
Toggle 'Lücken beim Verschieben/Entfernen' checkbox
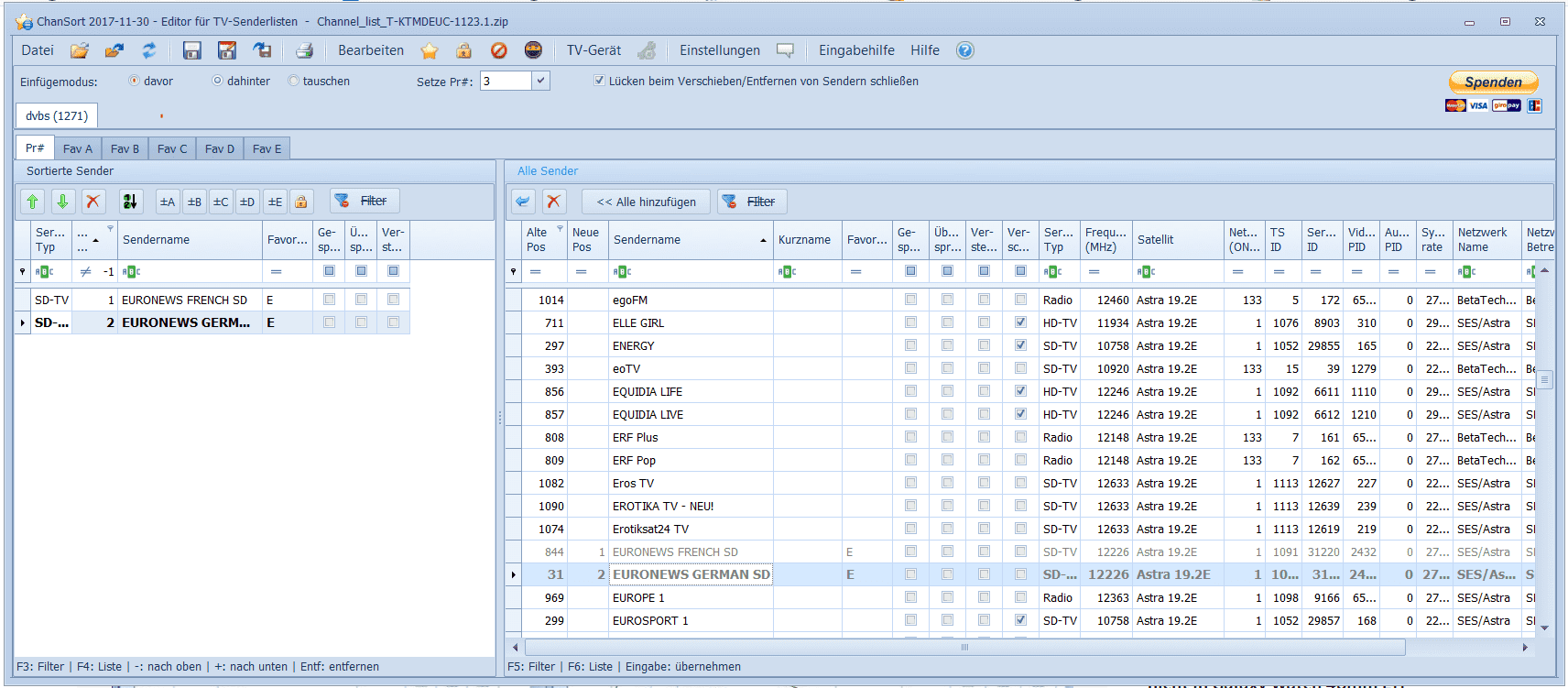599,81
